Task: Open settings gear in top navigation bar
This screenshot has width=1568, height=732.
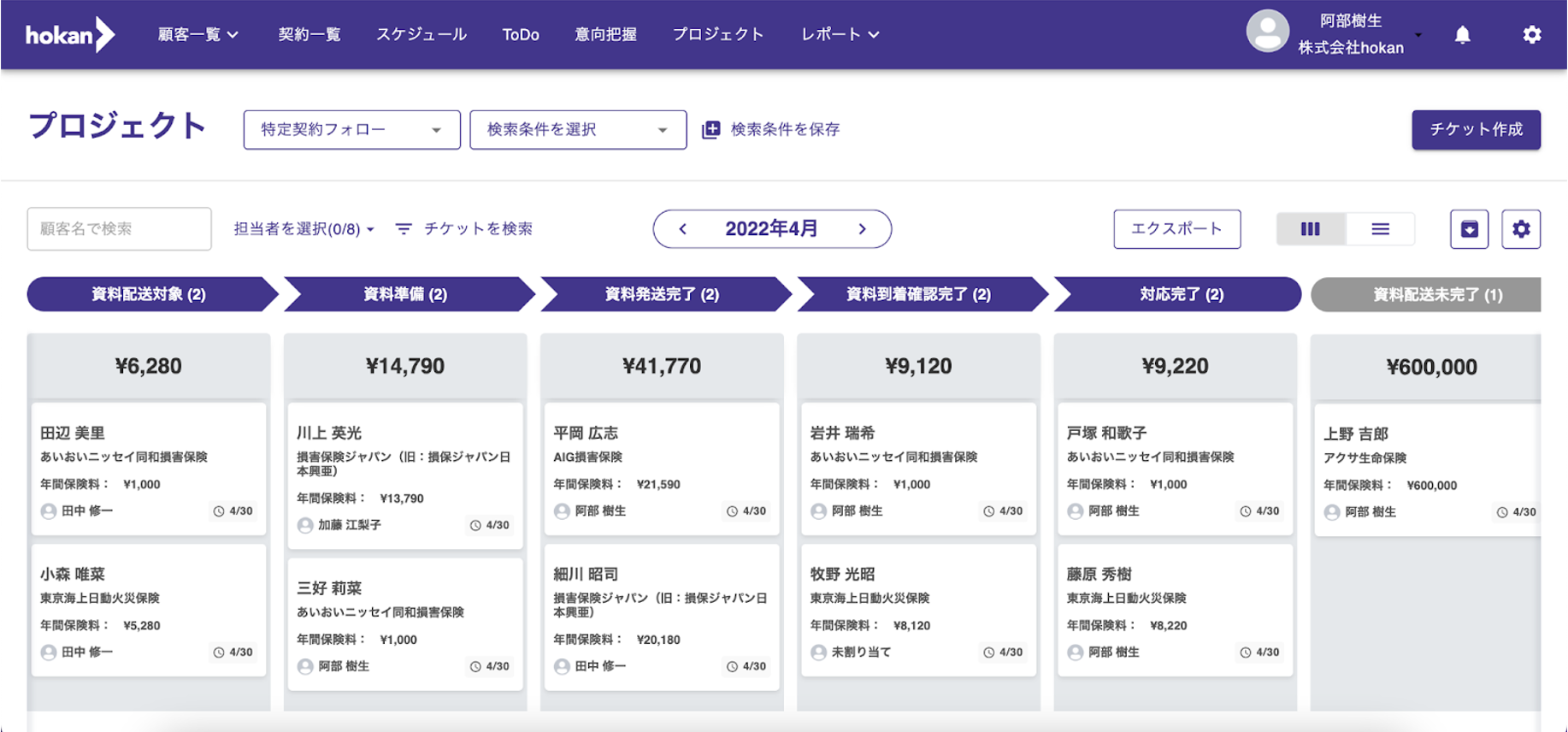Action: coord(1531,35)
